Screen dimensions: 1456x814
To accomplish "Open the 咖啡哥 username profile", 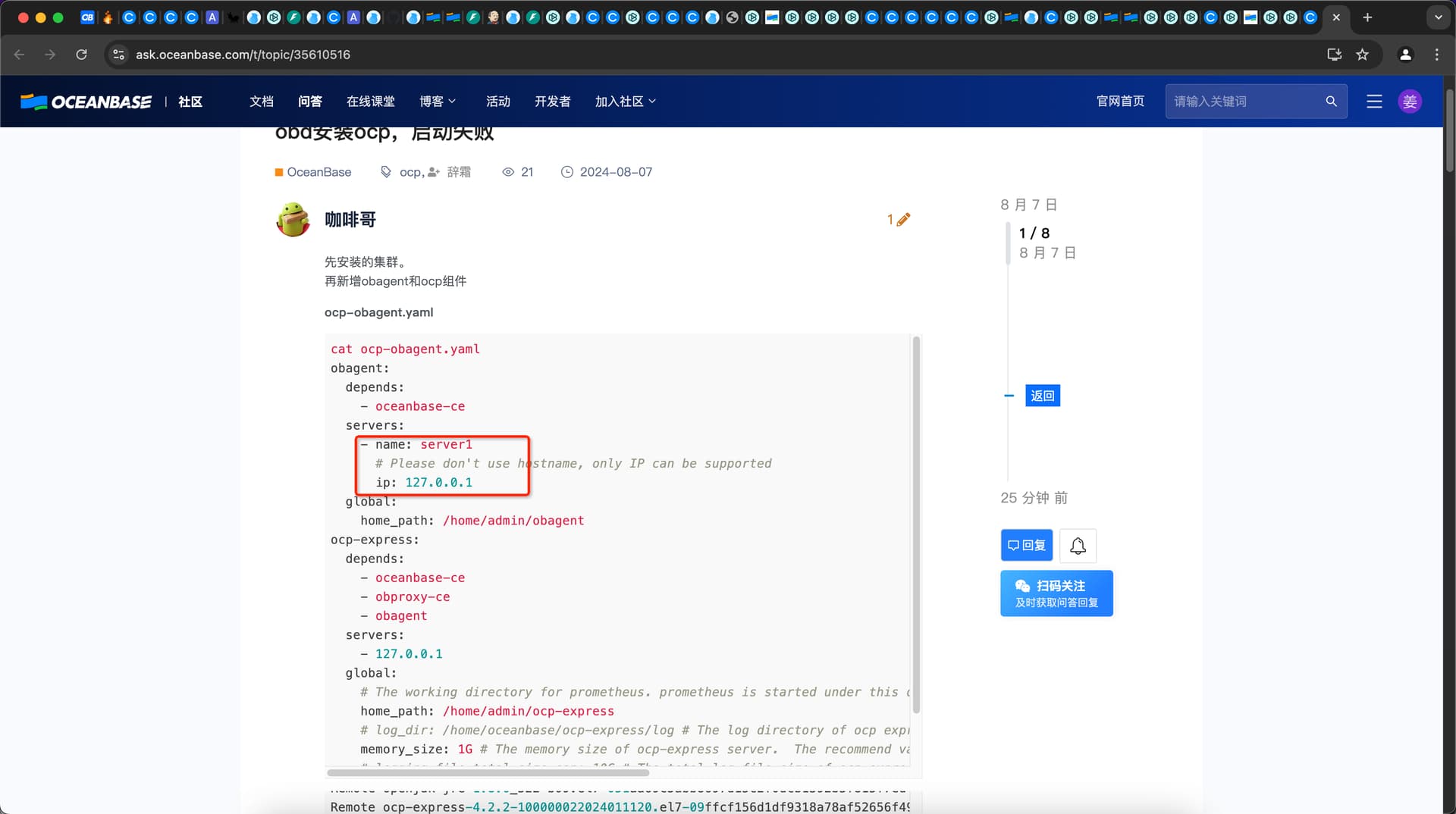I will pyautogui.click(x=350, y=220).
